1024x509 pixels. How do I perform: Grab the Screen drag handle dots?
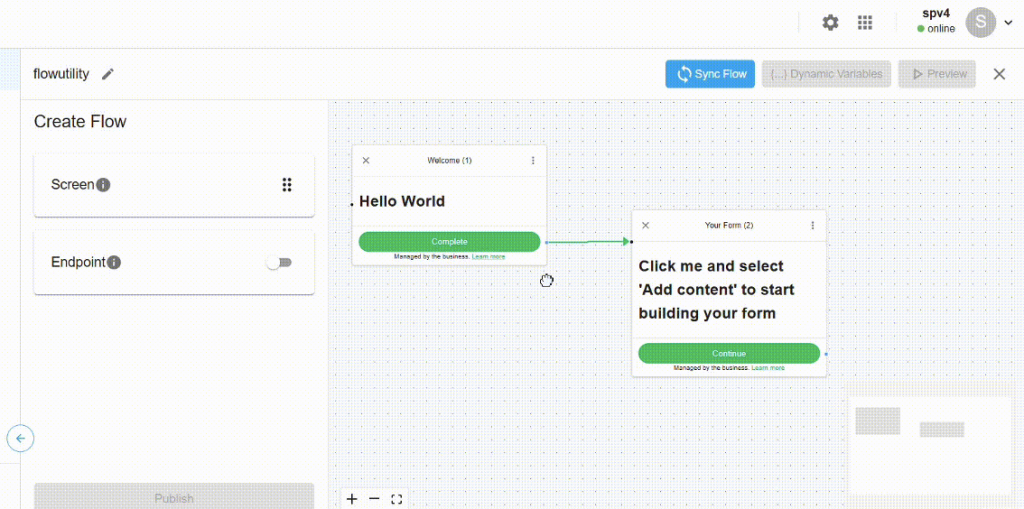click(x=287, y=185)
